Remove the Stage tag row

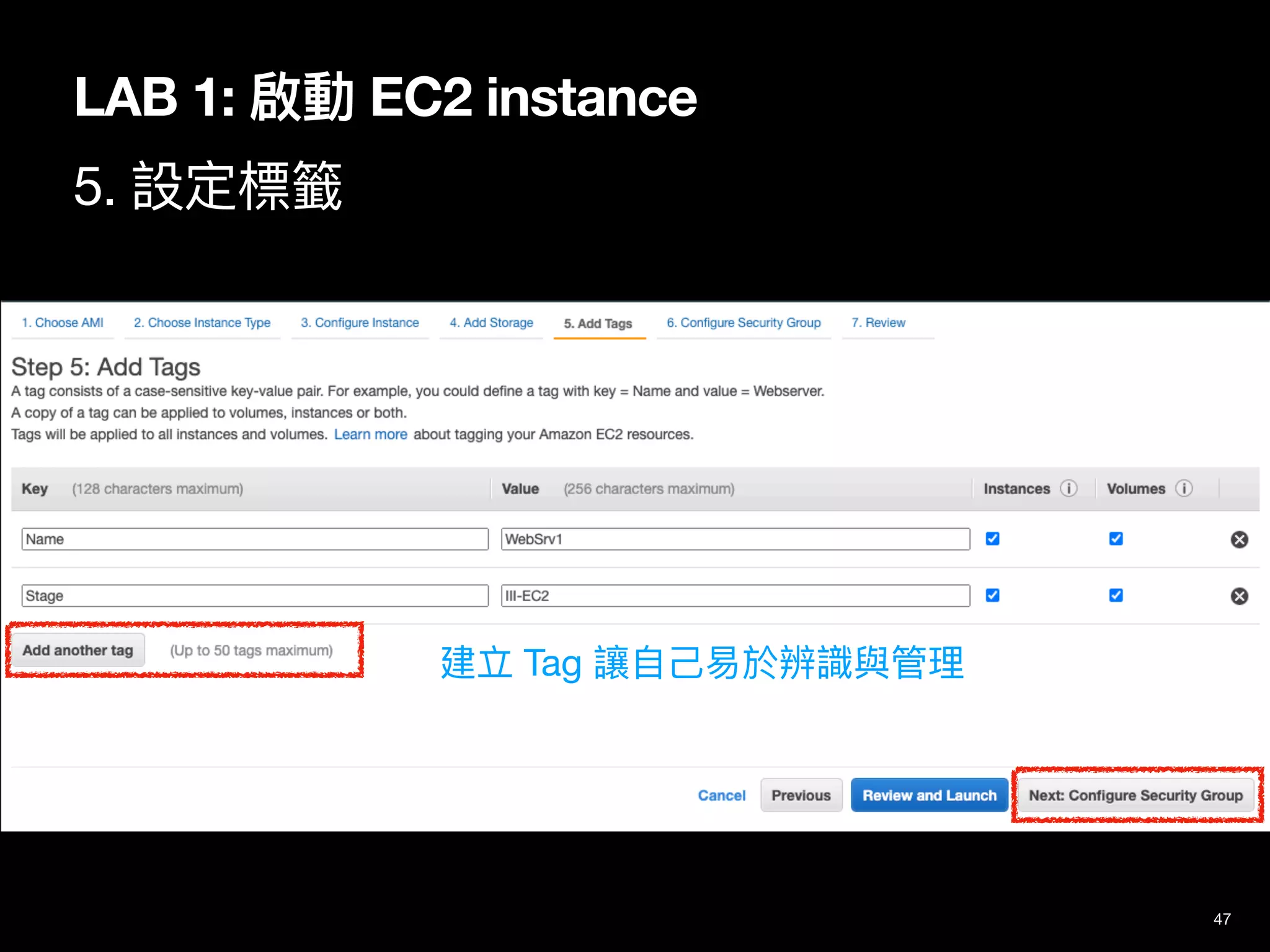point(1239,596)
